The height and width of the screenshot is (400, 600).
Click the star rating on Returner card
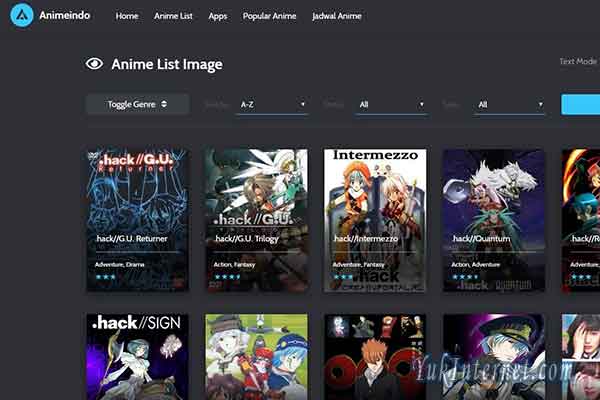[106, 277]
